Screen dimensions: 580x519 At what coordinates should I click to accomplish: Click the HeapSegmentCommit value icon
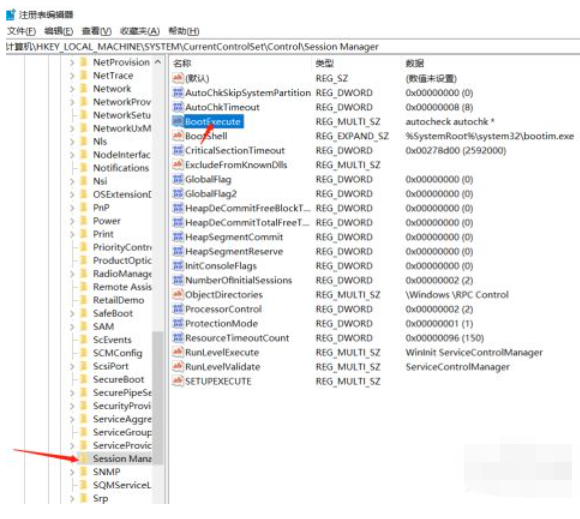[178, 237]
